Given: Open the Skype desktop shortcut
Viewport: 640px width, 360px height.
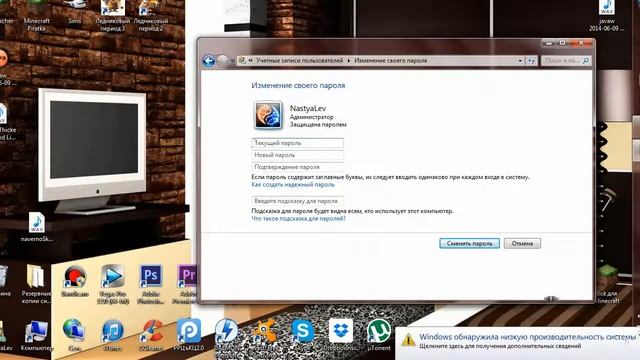Looking at the screenshot, I should 302,331.
